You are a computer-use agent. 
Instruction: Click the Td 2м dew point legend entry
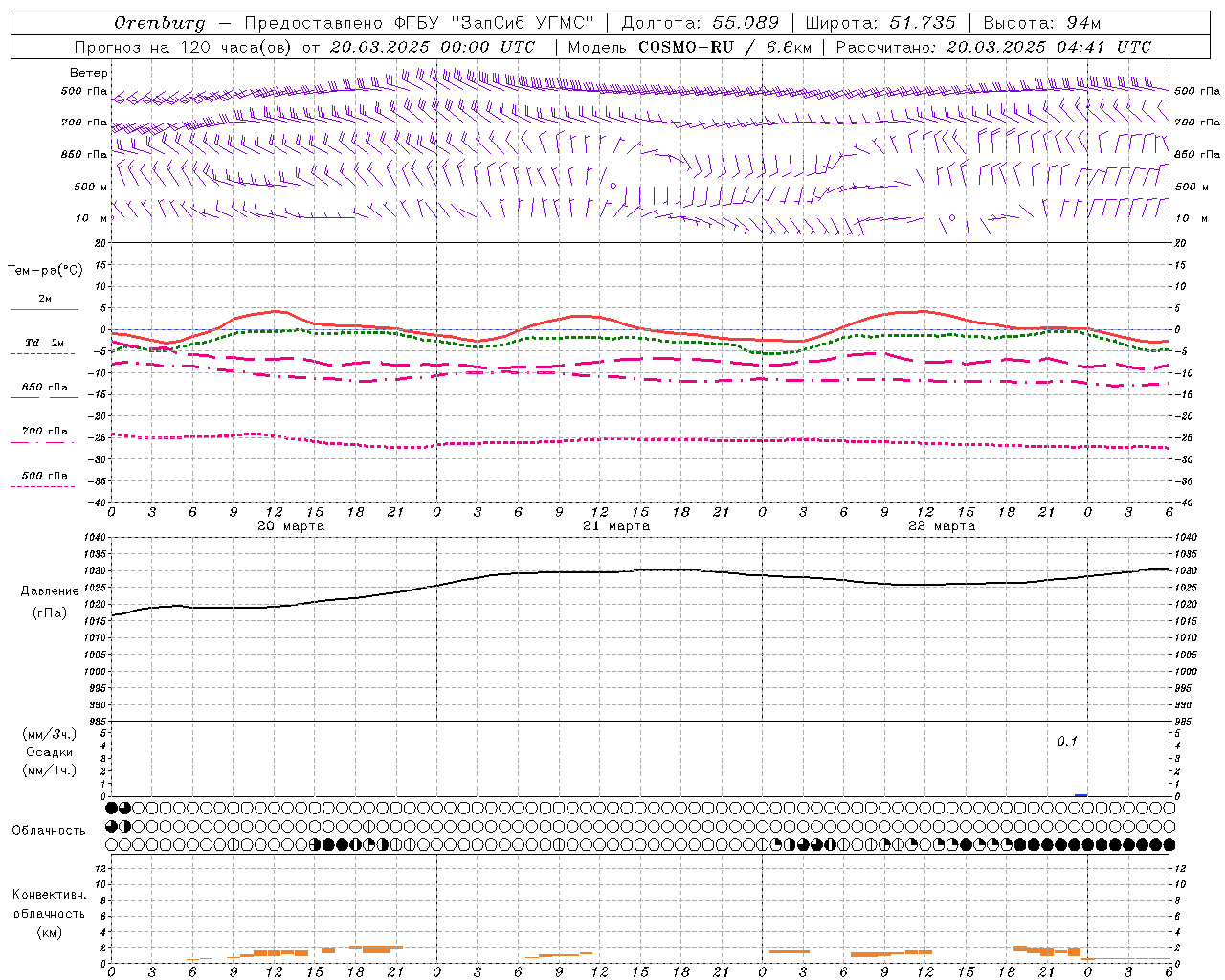click(45, 343)
